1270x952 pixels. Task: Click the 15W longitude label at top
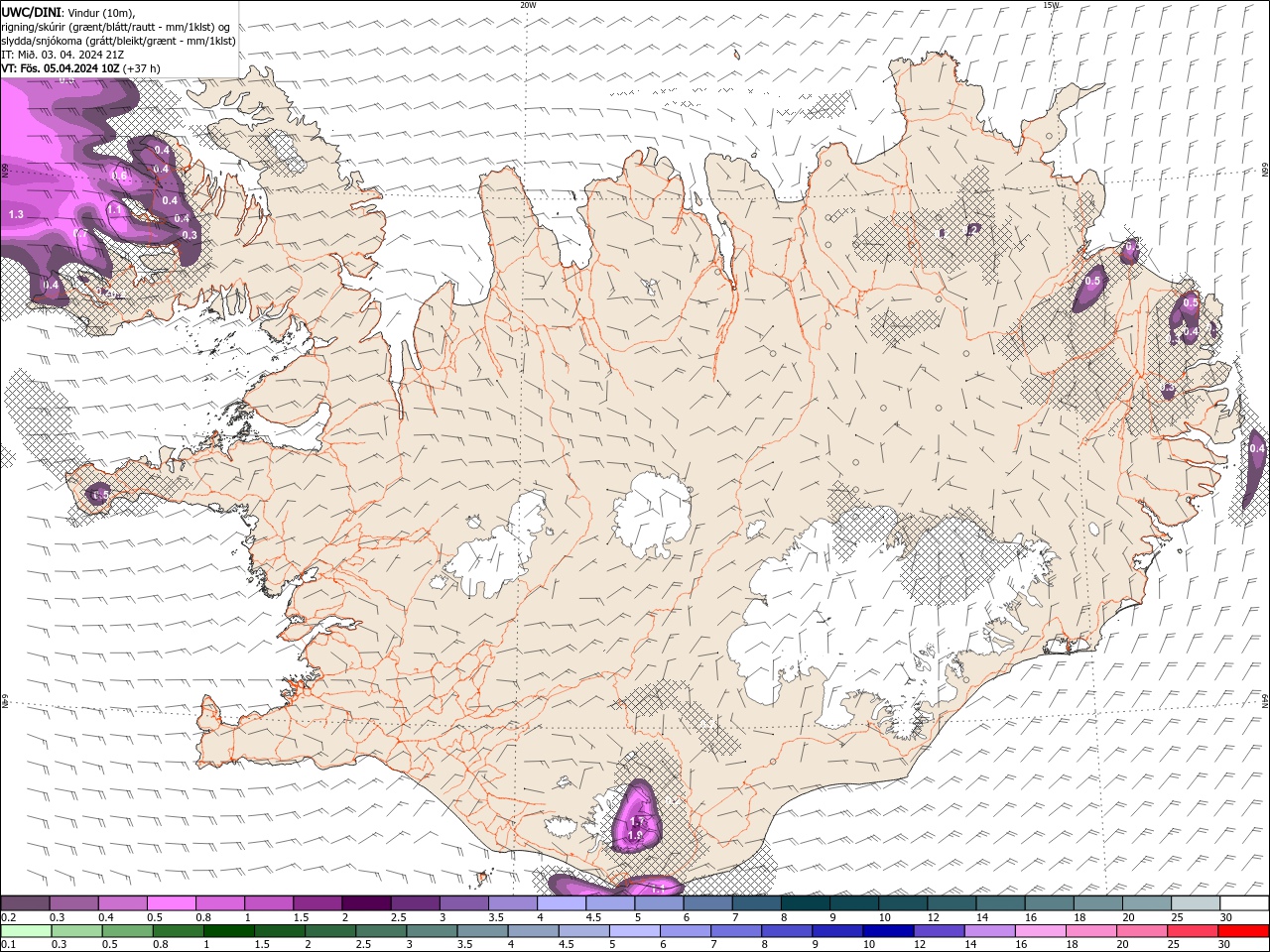(x=1051, y=5)
